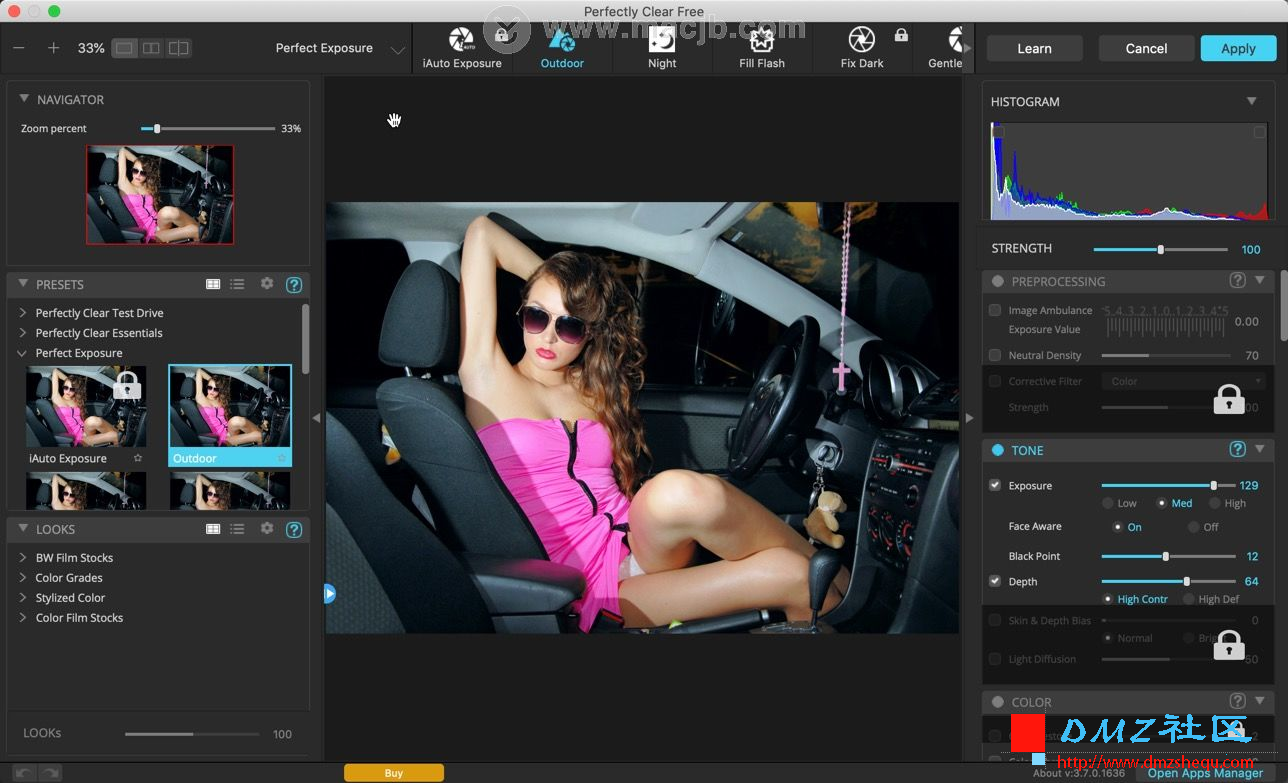
Task: Click the zoom in plus icon
Action: [x=54, y=48]
